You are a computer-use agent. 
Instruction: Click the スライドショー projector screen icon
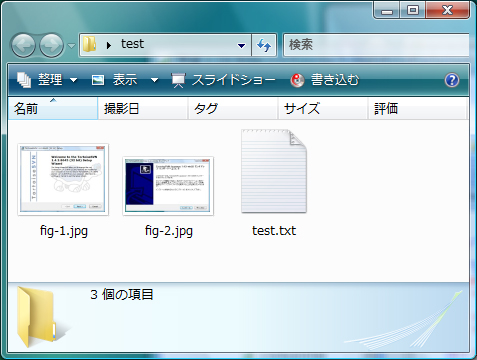point(178,80)
